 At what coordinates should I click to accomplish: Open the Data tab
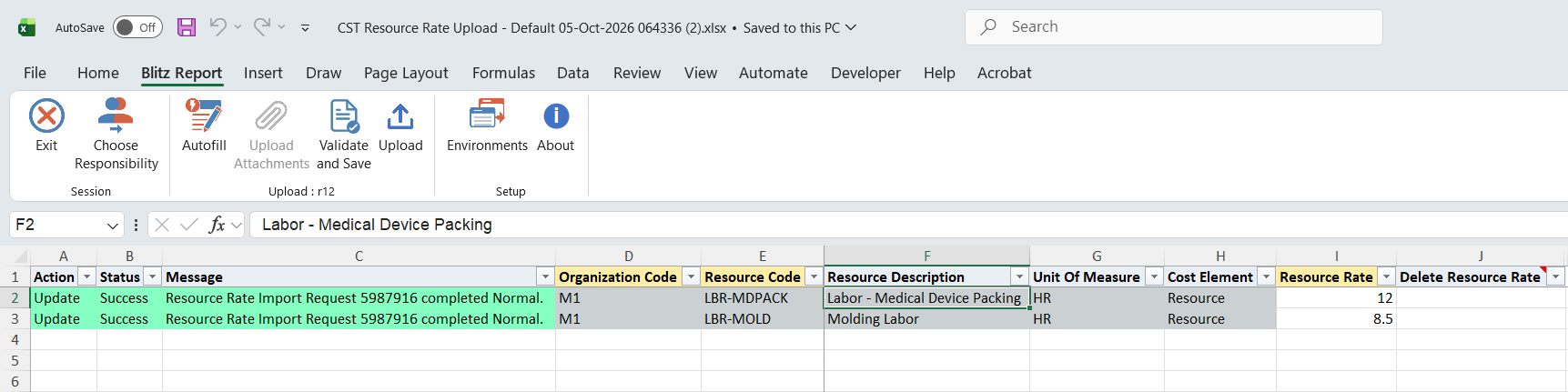573,73
